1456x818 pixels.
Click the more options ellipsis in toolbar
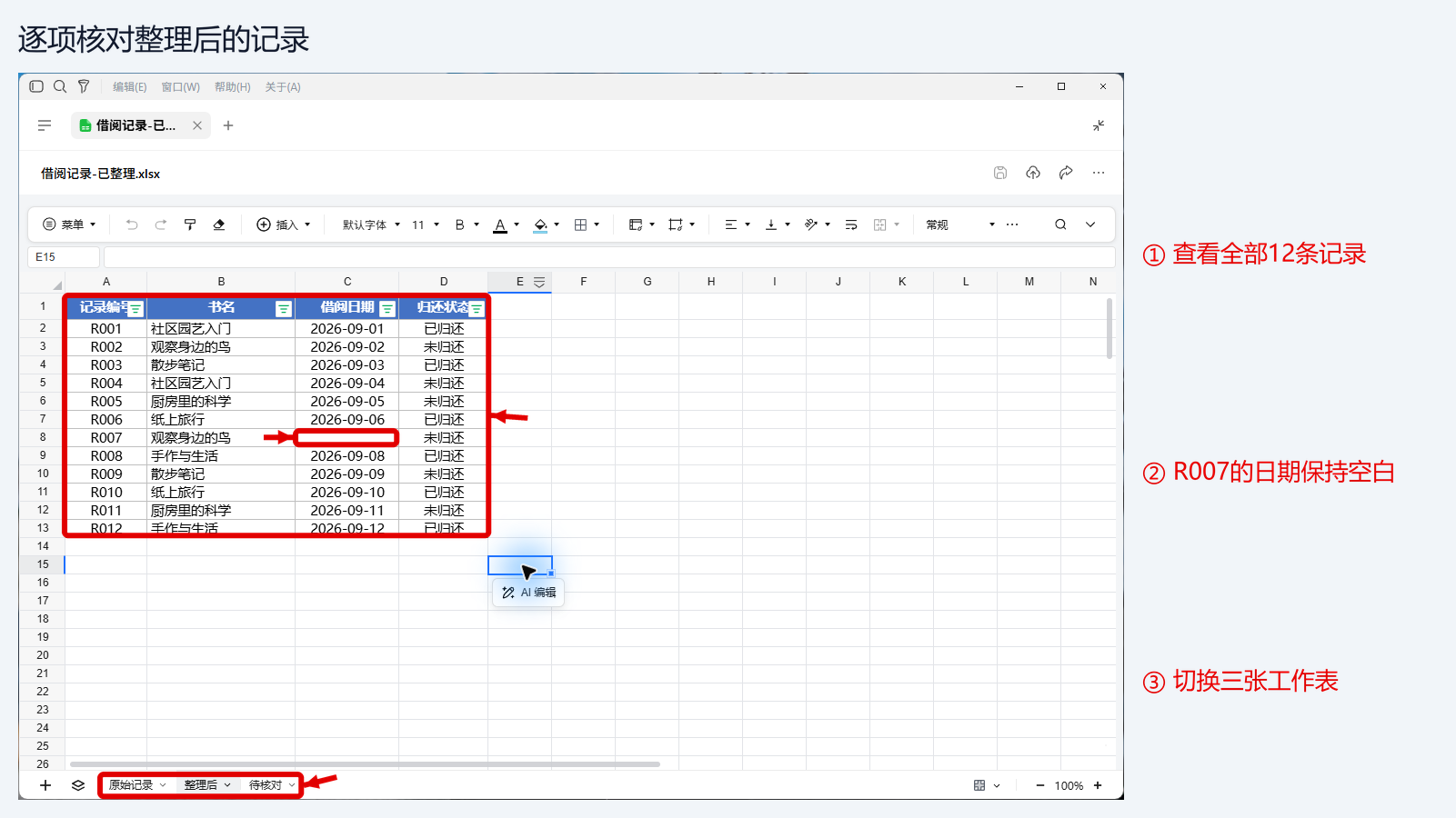coord(1012,224)
